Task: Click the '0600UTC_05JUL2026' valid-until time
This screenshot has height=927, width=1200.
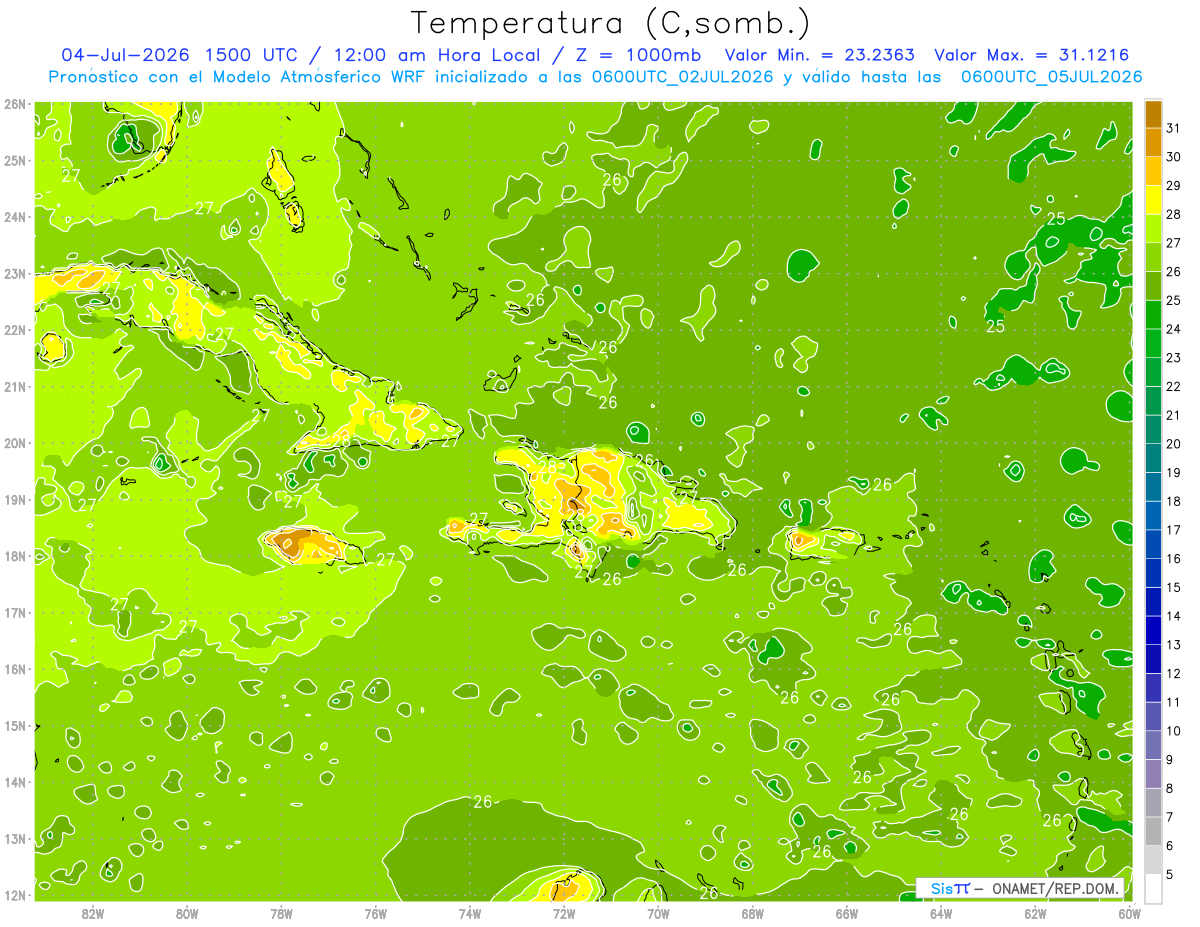Action: 1052,76
